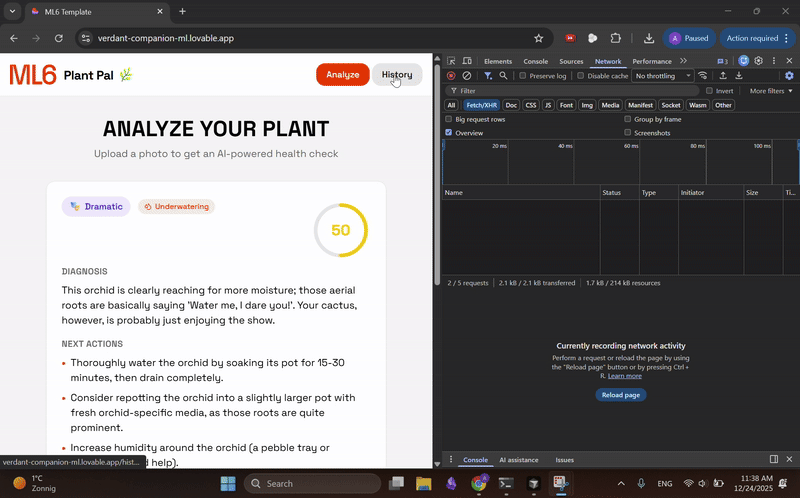Open the network search magnifier
800x498 pixels.
coord(503,76)
